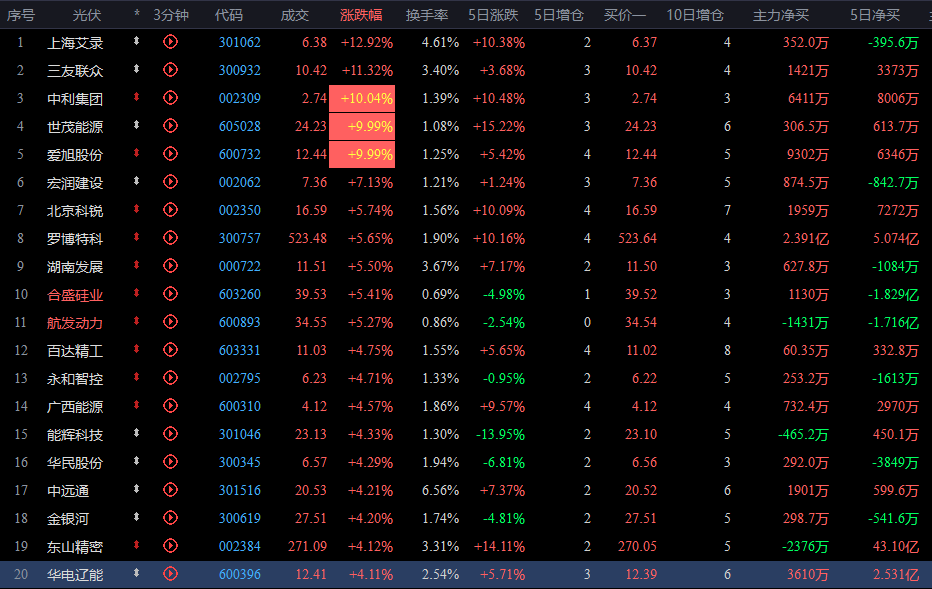Screen dimensions: 932x589
Task: Sort by 涨跌幅 column header
Action: (x=361, y=15)
